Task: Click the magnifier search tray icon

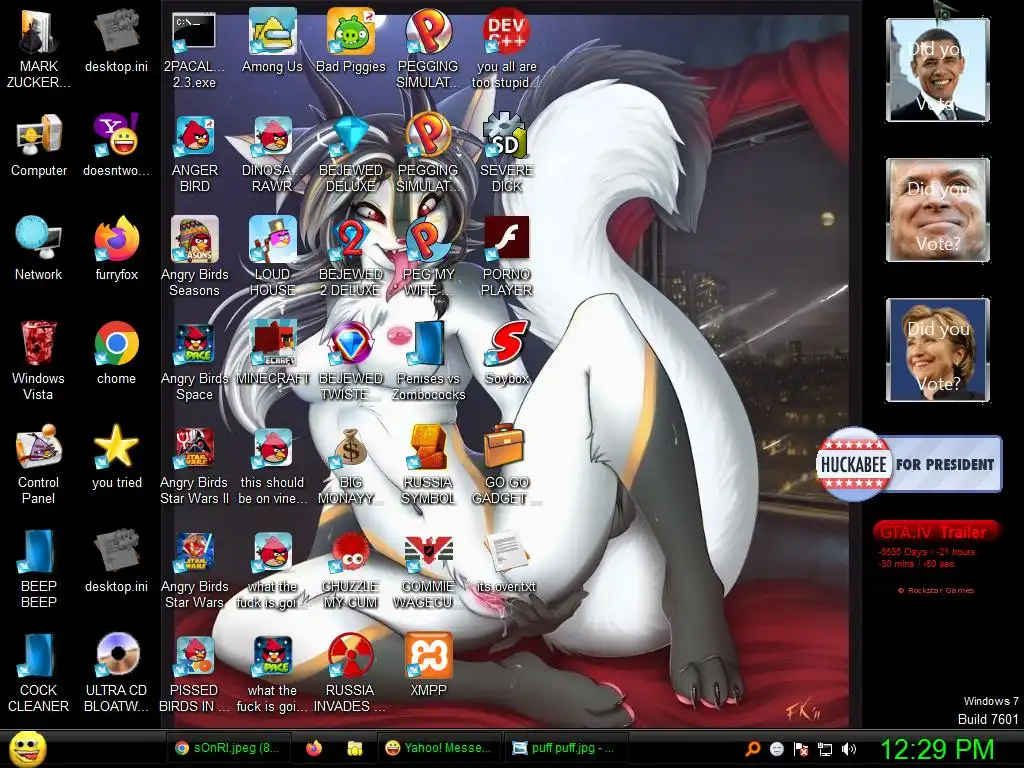Action: pos(753,748)
